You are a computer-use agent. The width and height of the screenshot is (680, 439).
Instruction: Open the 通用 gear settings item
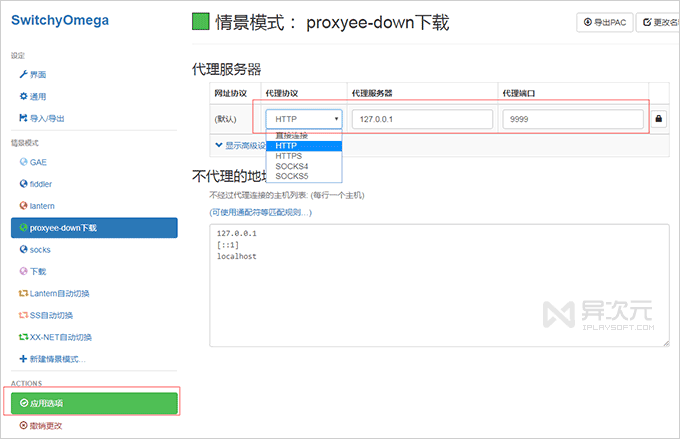[33, 96]
